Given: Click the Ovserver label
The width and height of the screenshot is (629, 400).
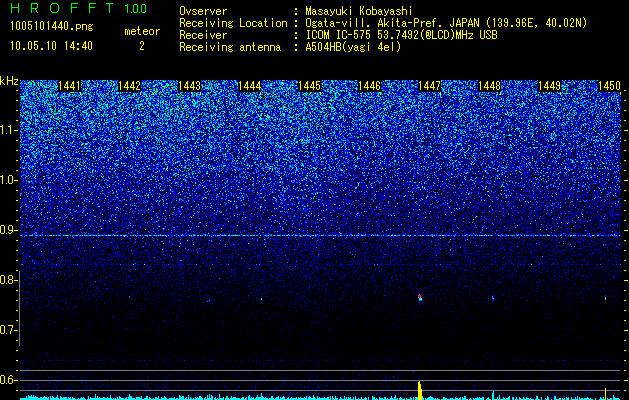Looking at the screenshot, I should pyautogui.click(x=203, y=11).
